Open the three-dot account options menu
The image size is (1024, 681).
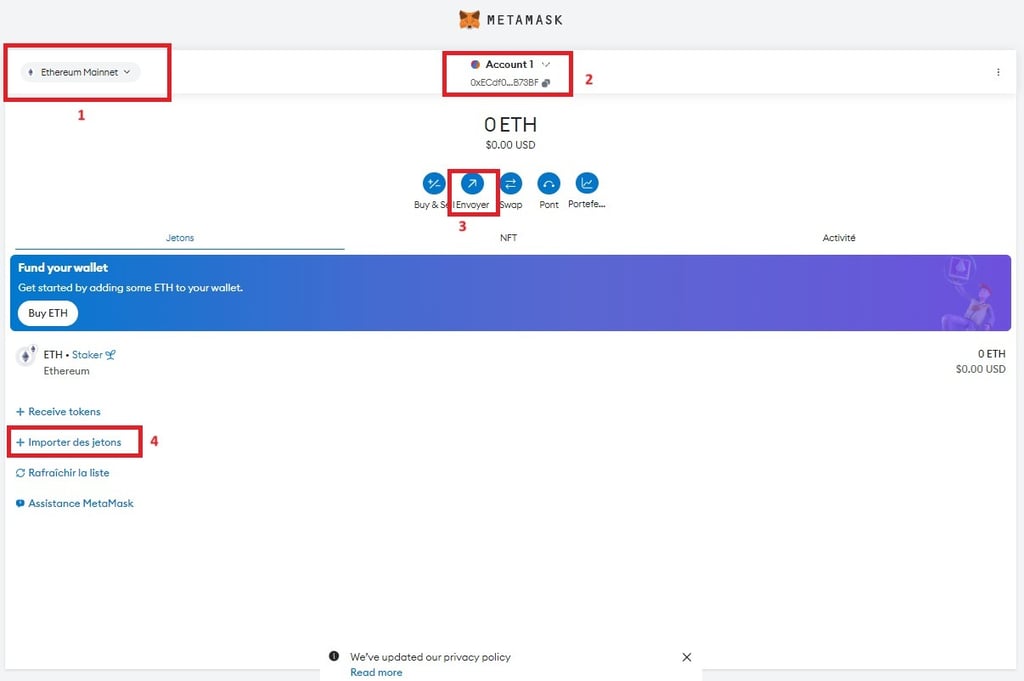point(998,72)
